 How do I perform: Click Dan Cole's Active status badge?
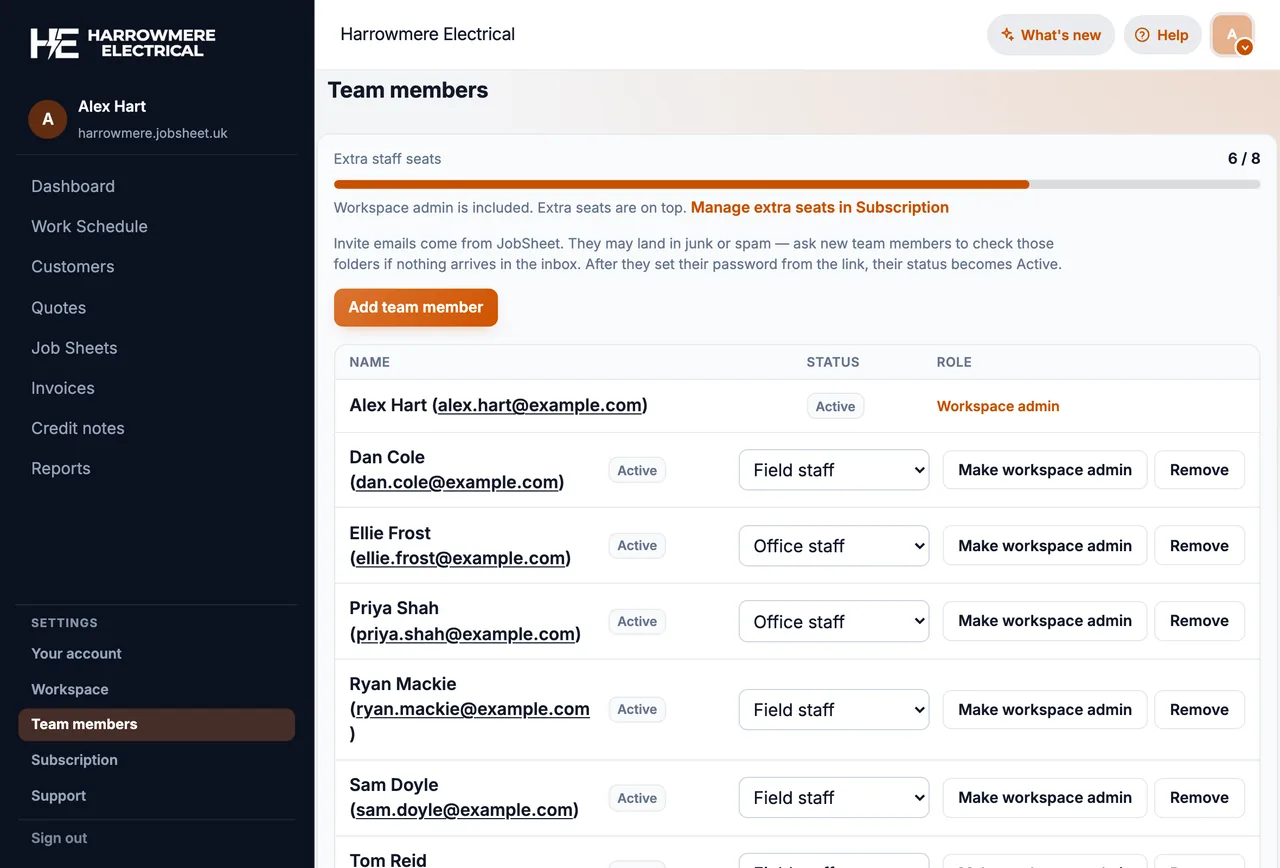[x=637, y=470]
